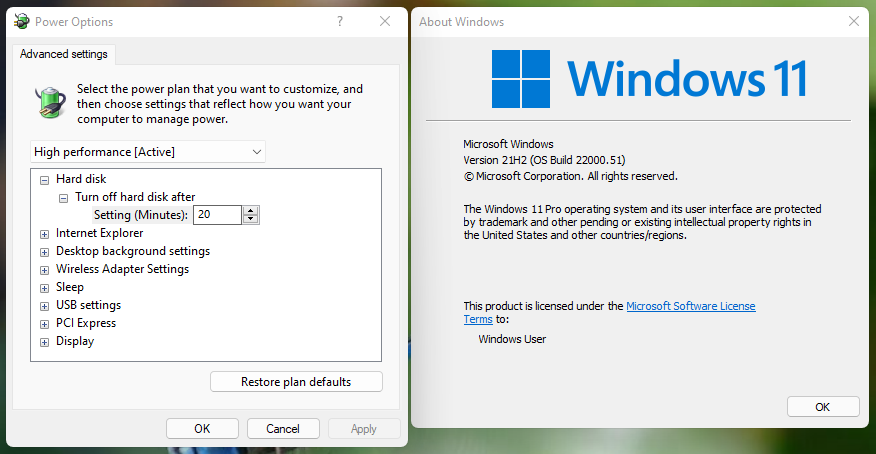Switch to the Advanced settings tab
This screenshot has height=454, width=876.
pos(64,54)
